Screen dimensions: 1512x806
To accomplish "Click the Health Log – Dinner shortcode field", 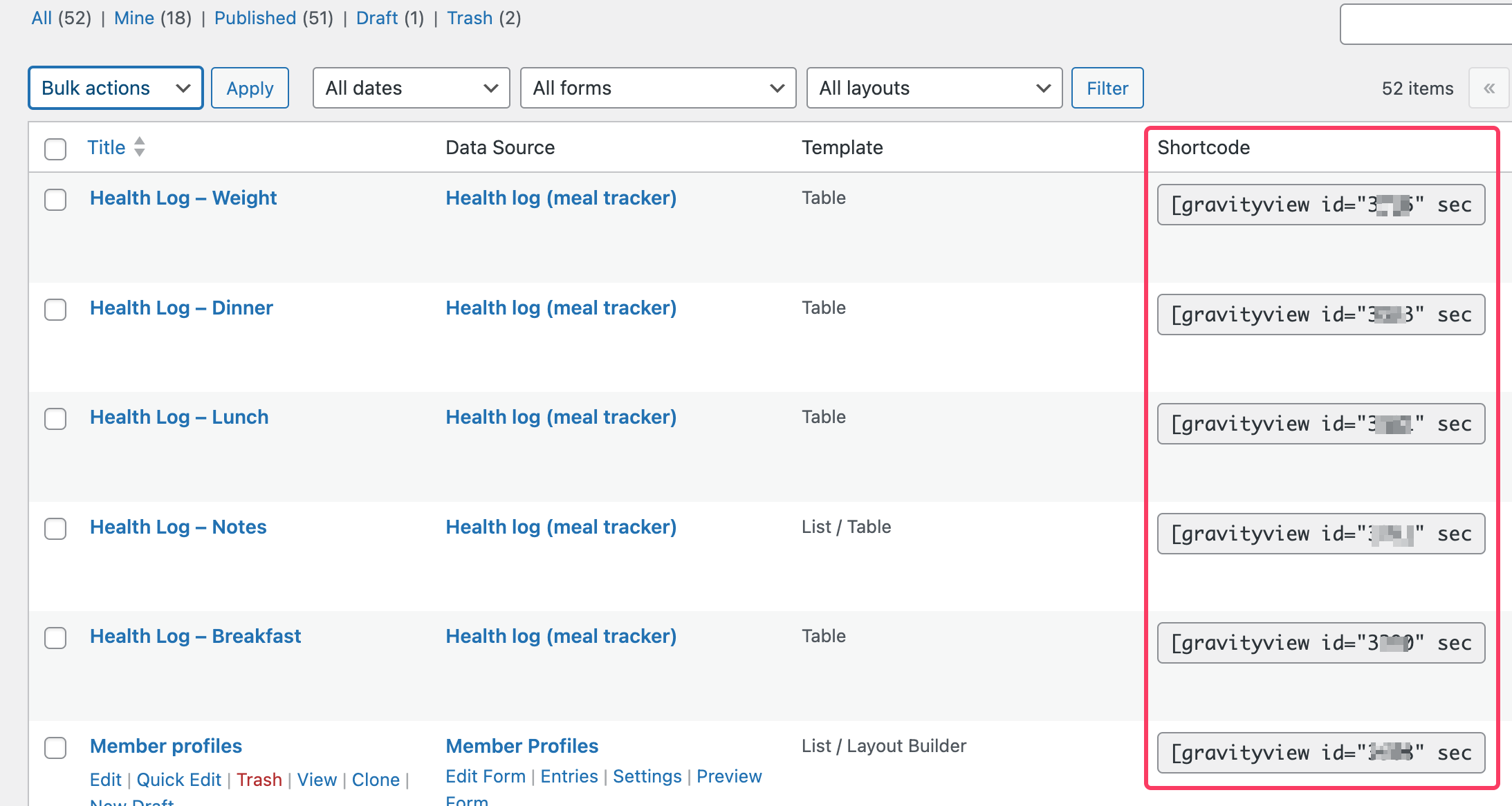I will [1321, 315].
